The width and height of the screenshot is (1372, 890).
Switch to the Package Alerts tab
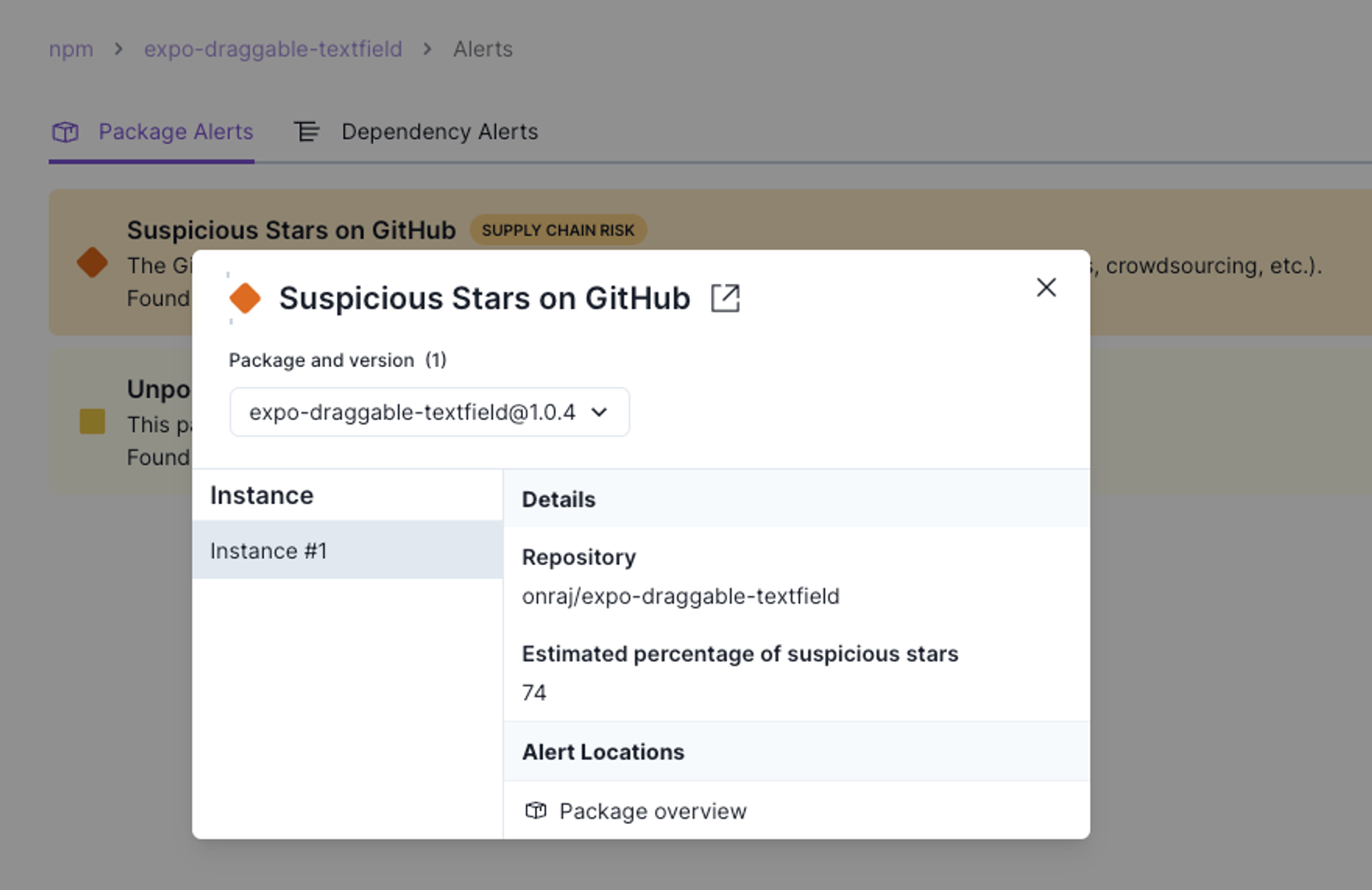tap(152, 132)
